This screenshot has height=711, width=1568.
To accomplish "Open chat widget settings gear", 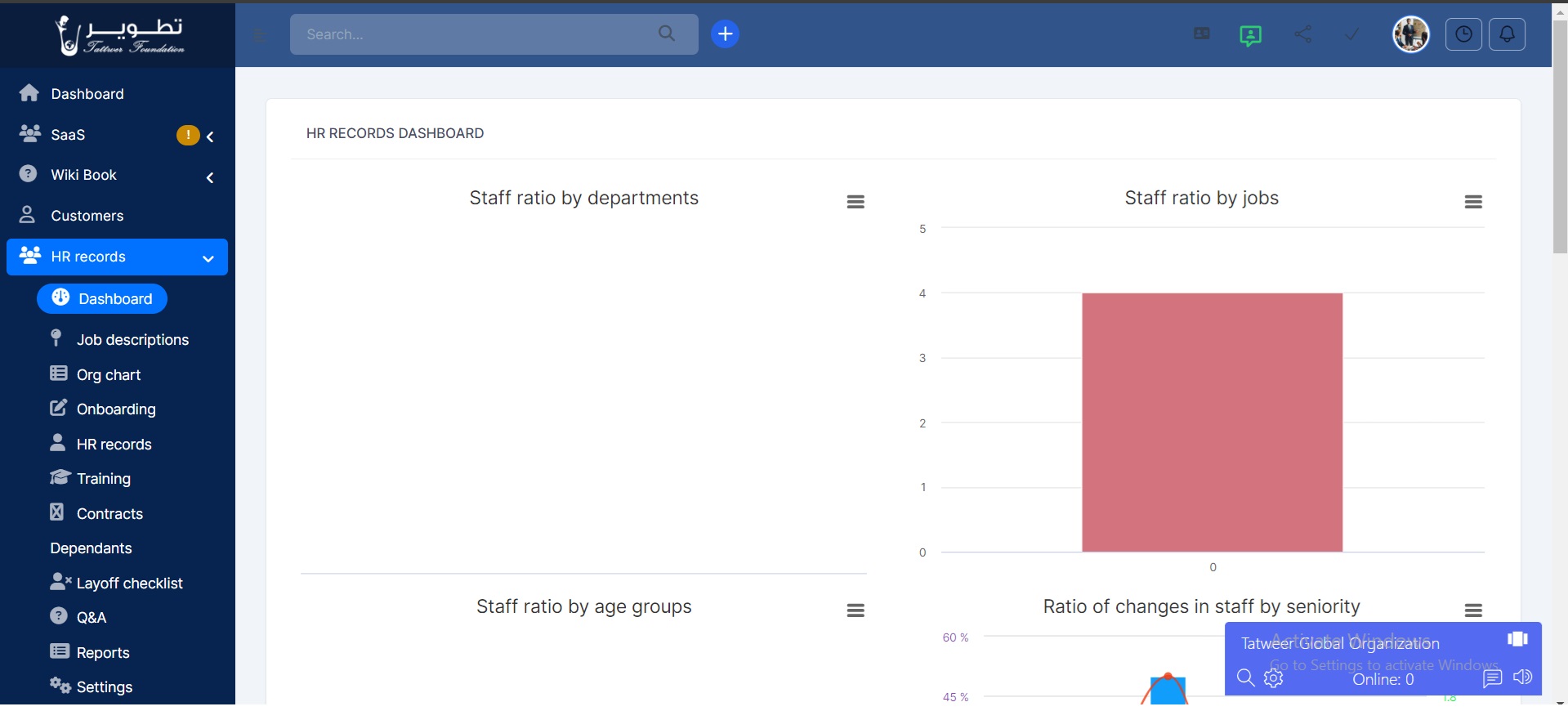I will pyautogui.click(x=1273, y=678).
